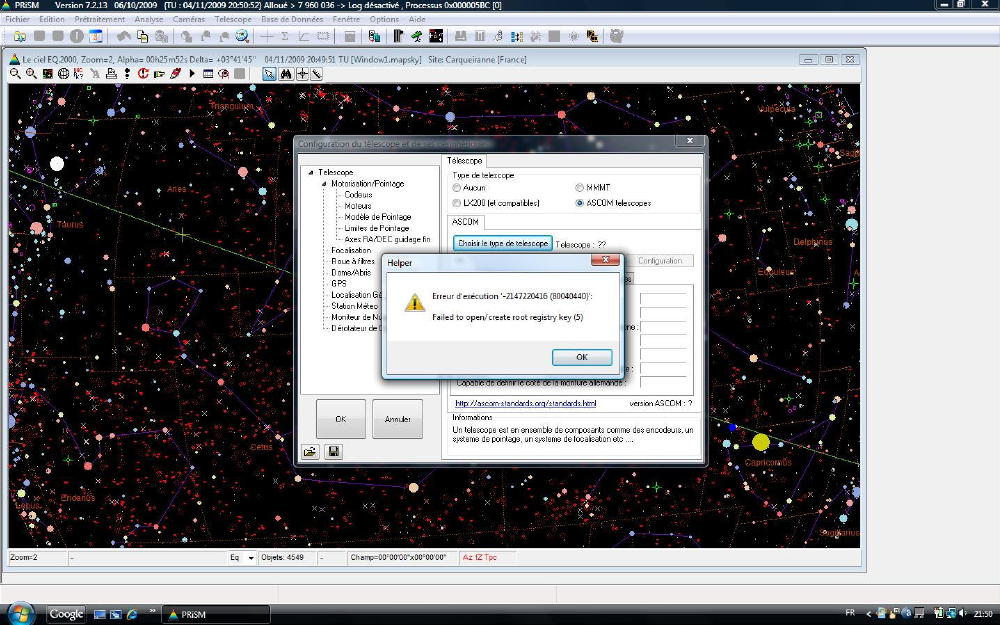Click the globe grid icon on sky toolbar

pos(64,74)
